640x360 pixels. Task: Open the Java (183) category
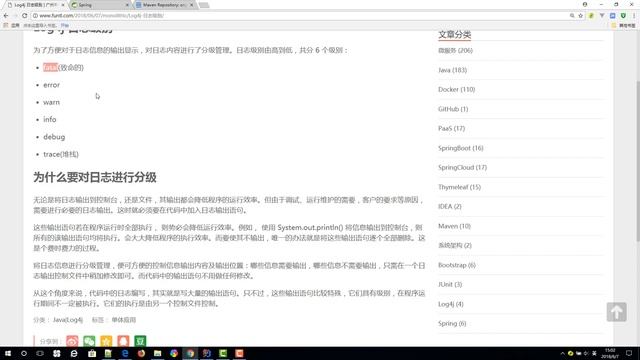coord(452,70)
